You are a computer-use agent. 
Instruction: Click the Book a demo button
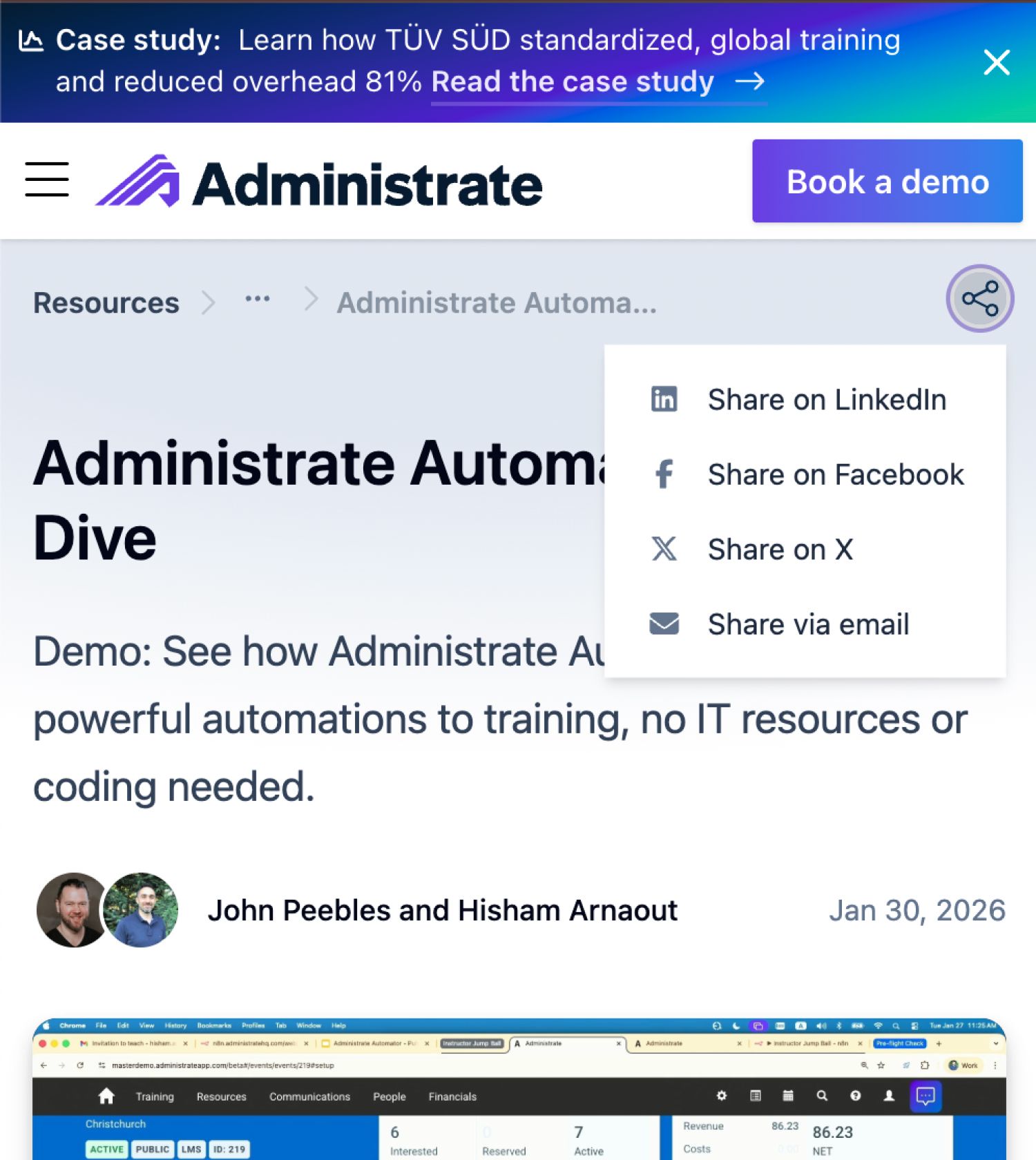tap(888, 181)
